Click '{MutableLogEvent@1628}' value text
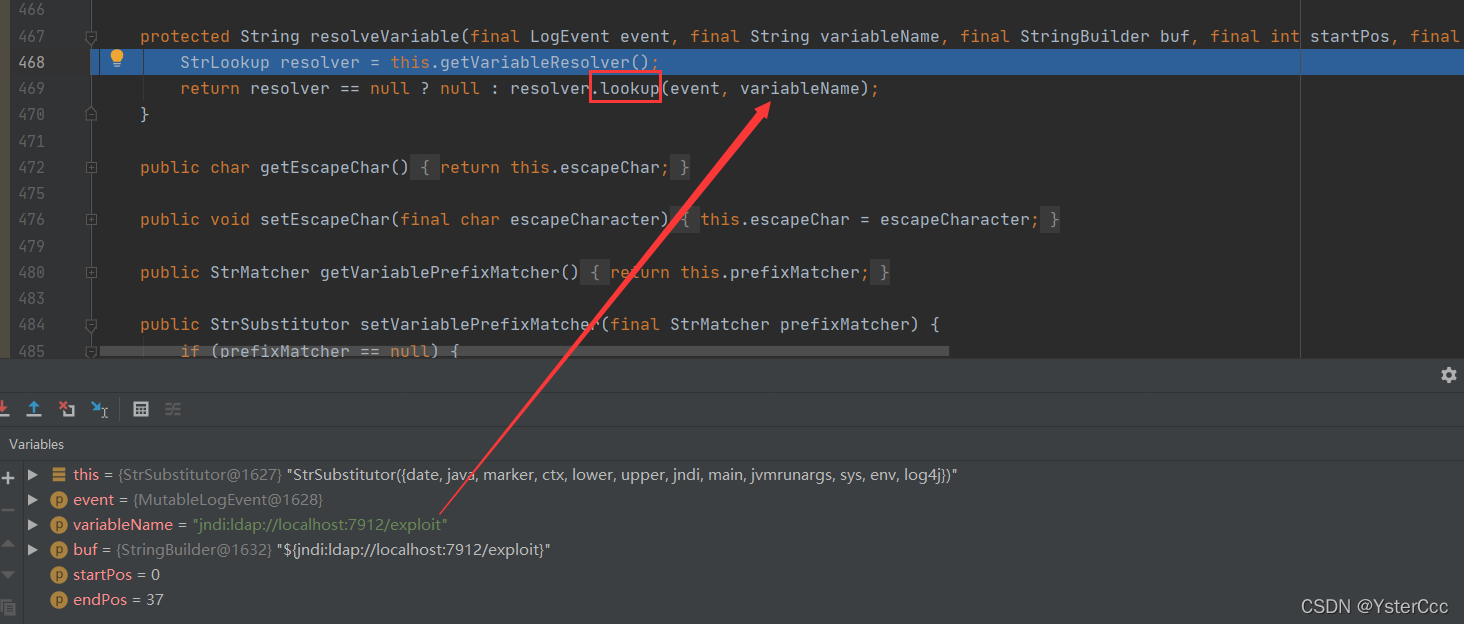The width and height of the screenshot is (1464, 624). tap(228, 500)
